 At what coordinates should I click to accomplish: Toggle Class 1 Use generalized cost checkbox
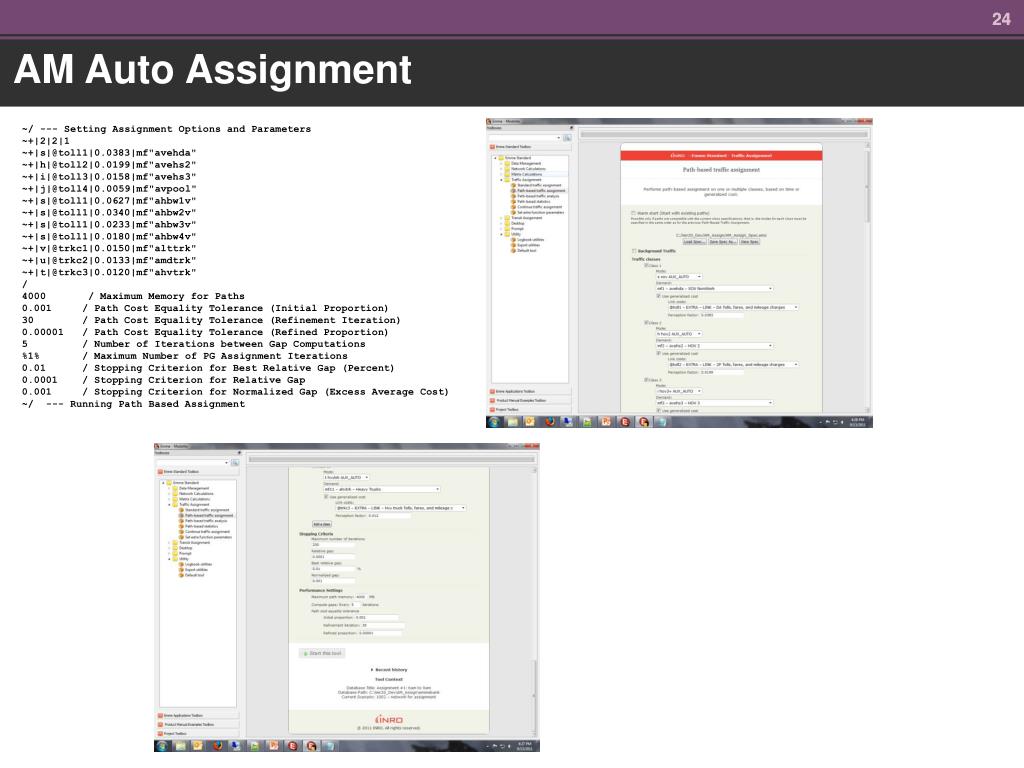click(x=658, y=296)
